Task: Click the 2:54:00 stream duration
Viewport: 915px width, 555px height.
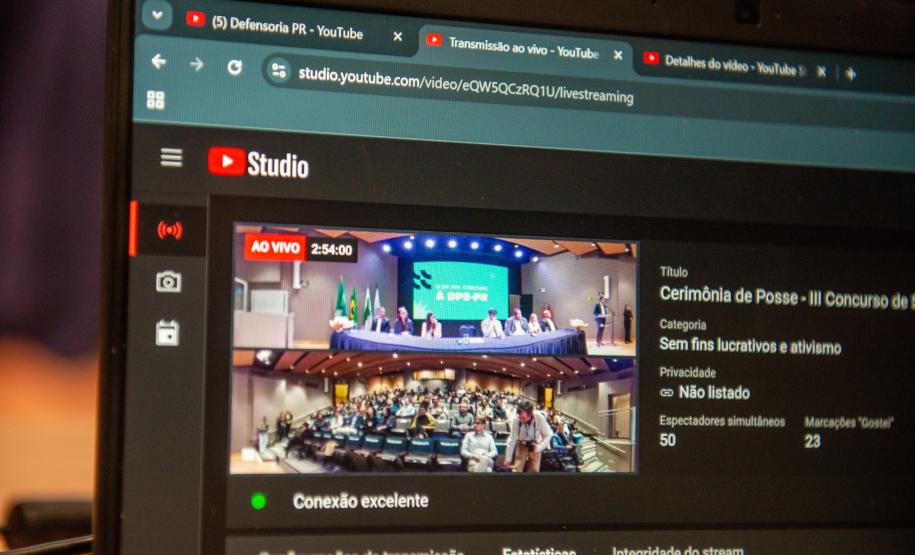Action: (331, 250)
